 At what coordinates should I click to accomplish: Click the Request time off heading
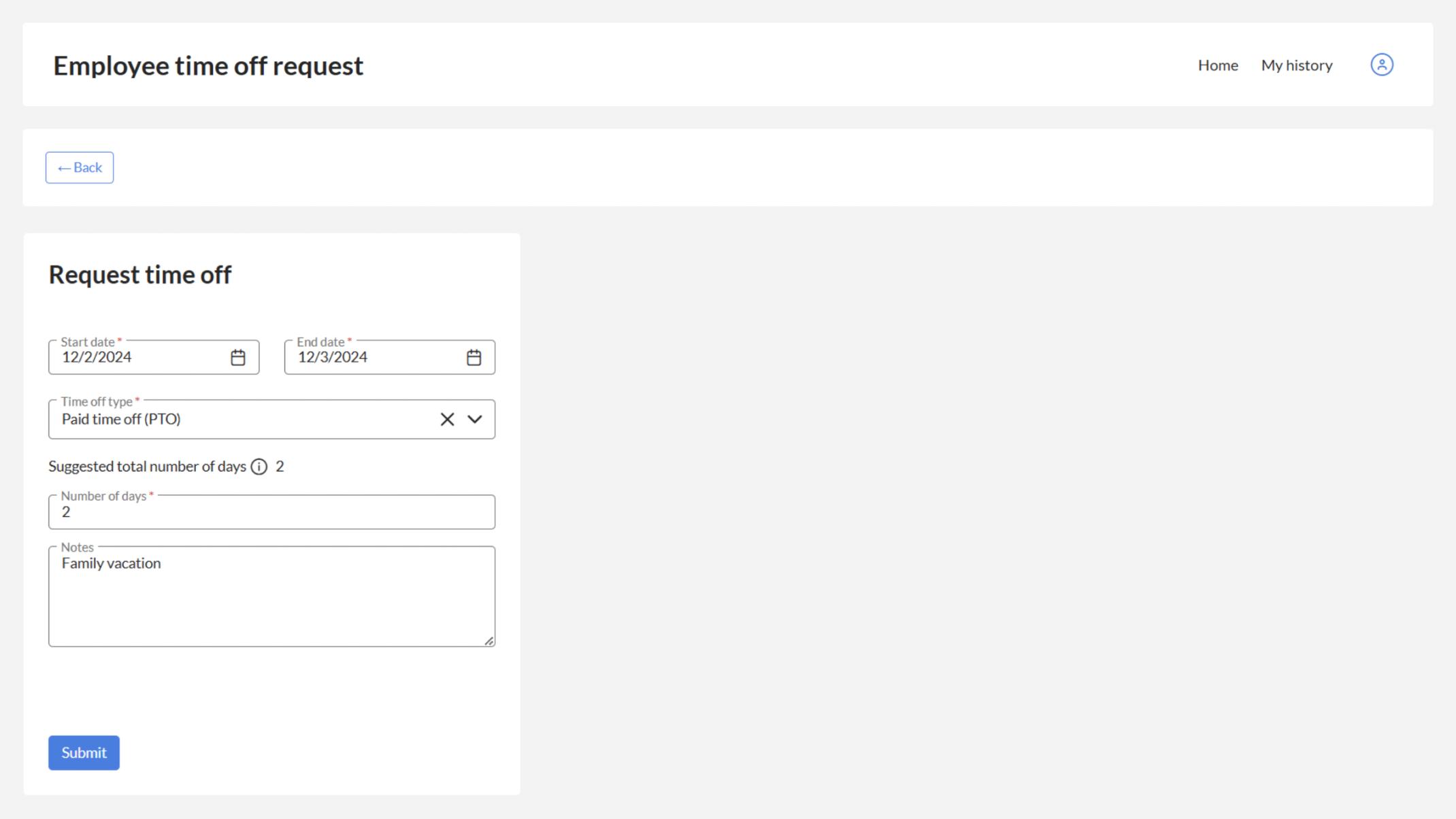coord(140,275)
